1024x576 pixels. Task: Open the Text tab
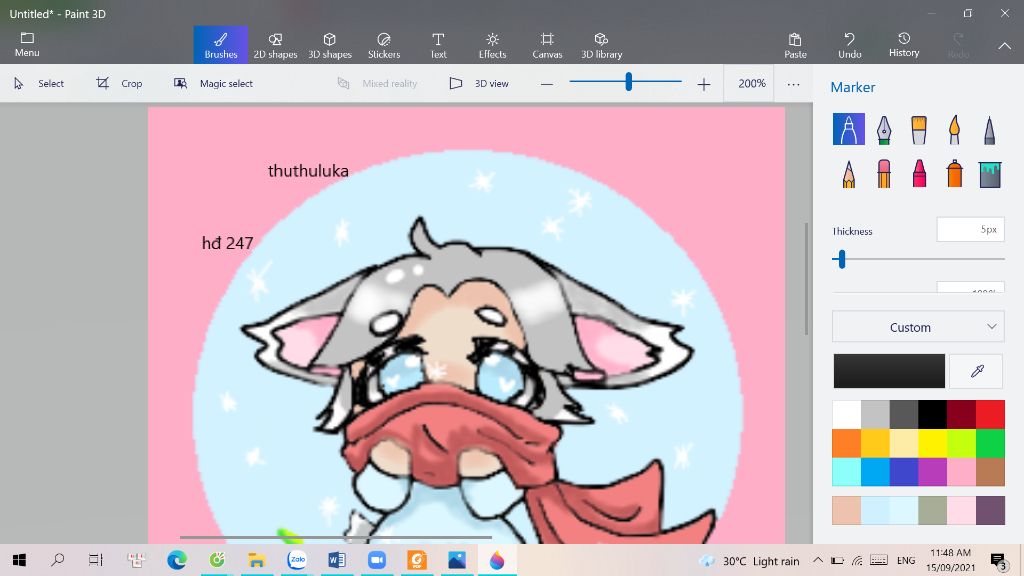coord(438,45)
